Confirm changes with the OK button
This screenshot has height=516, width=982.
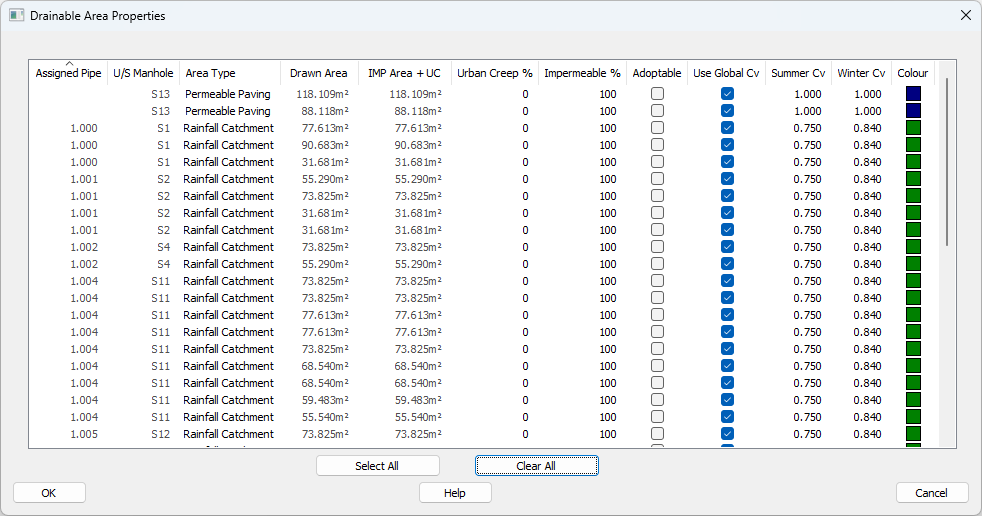coord(49,493)
